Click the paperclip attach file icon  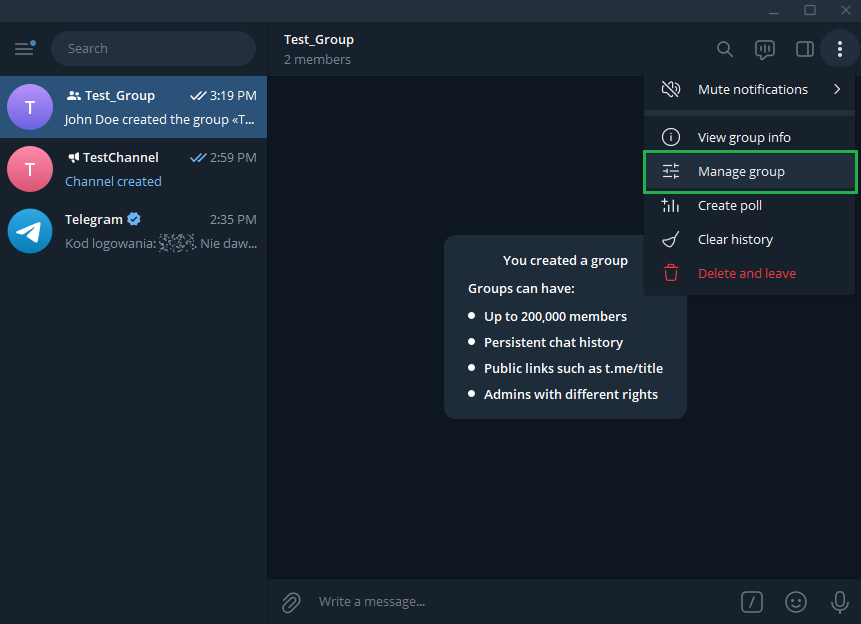click(291, 602)
